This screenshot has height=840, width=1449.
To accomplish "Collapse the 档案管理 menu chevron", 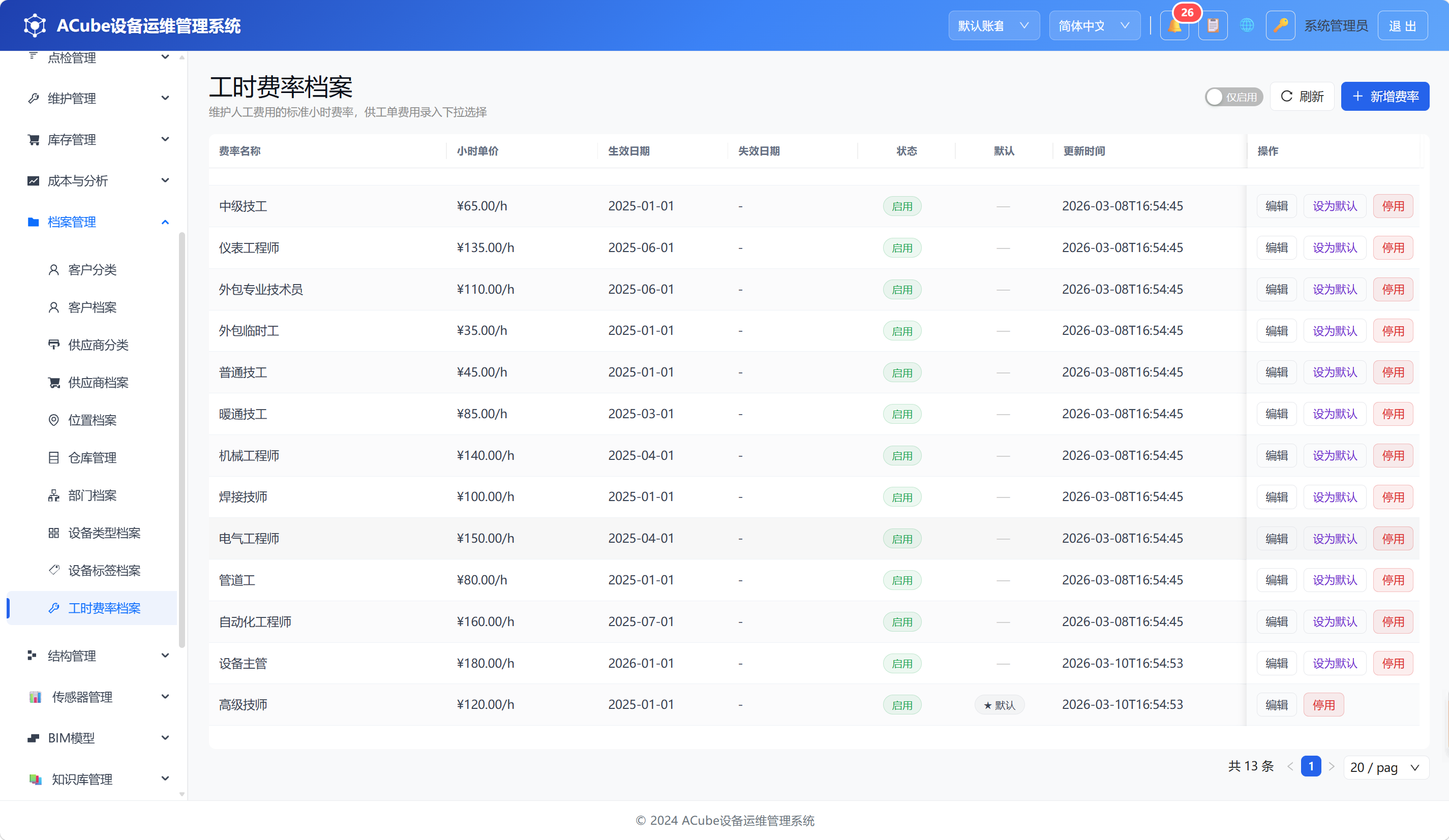I will (165, 223).
